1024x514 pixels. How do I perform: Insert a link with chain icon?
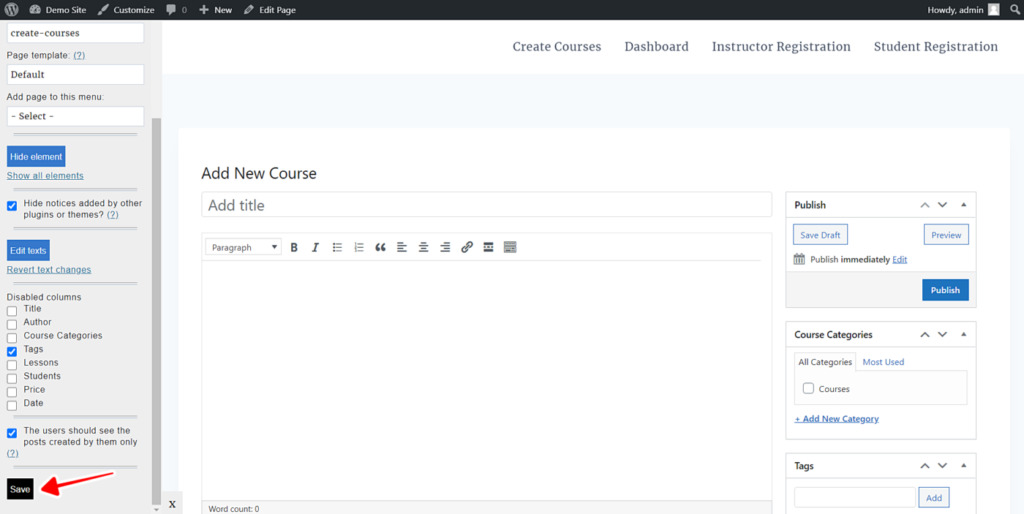coord(466,248)
